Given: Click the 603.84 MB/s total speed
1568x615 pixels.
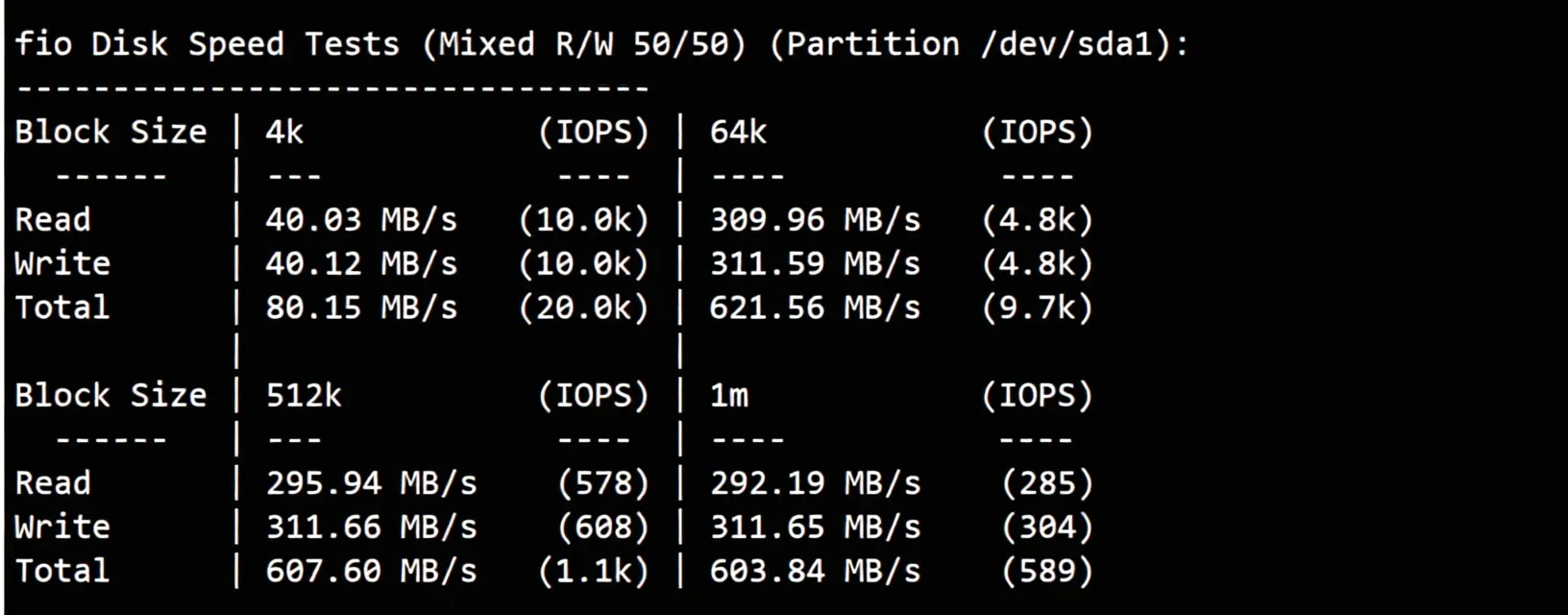Looking at the screenshot, I should coord(815,571).
